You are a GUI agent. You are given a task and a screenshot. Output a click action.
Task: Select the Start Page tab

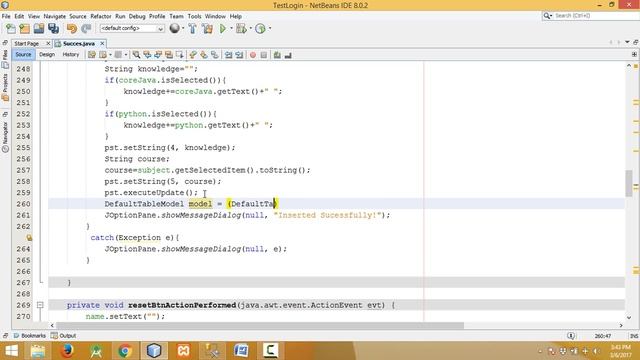click(27, 43)
